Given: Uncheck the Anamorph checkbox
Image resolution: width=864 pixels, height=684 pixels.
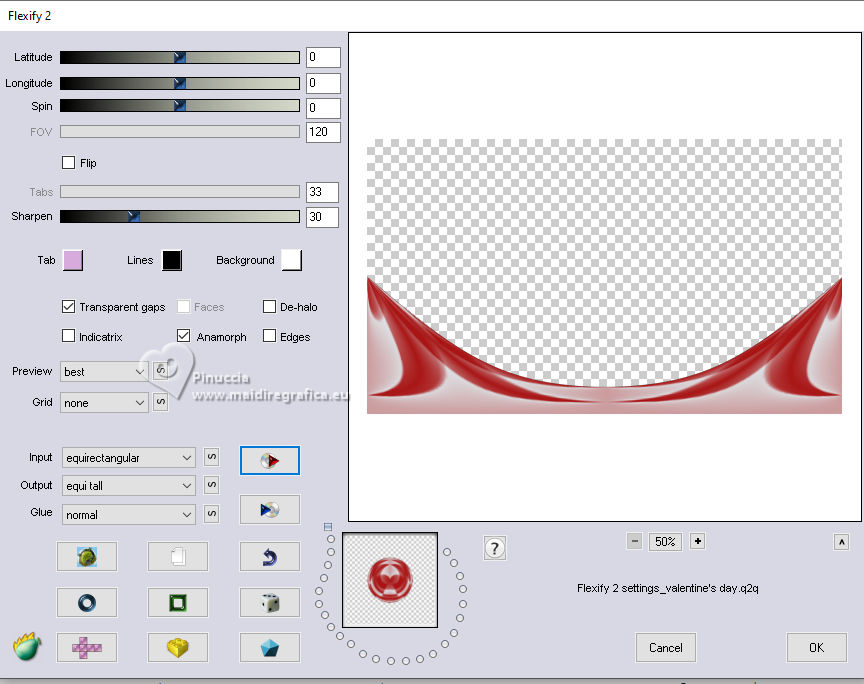Looking at the screenshot, I should click(x=183, y=336).
